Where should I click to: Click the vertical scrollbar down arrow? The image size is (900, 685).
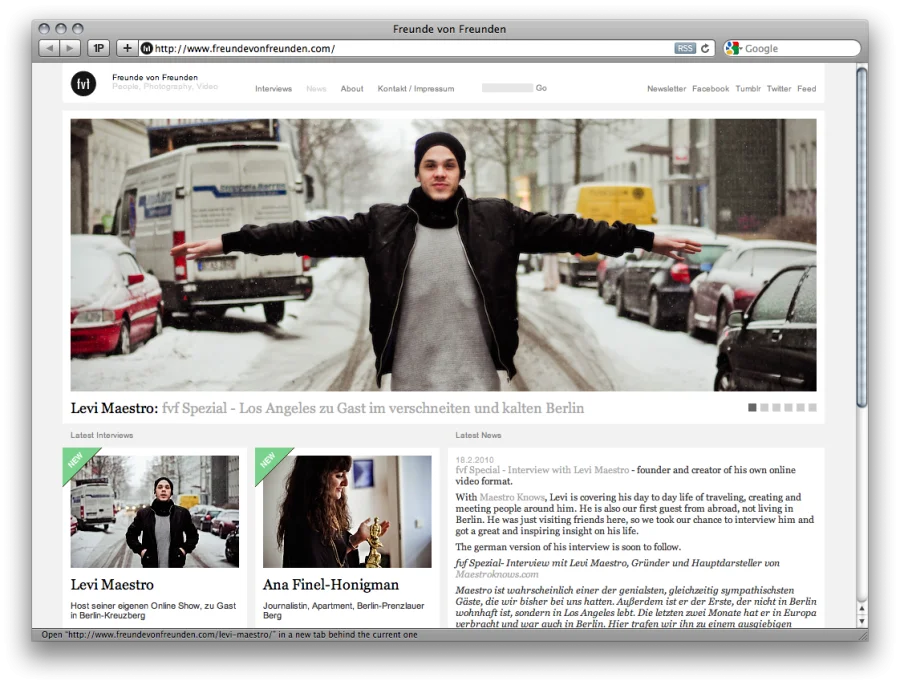click(861, 621)
